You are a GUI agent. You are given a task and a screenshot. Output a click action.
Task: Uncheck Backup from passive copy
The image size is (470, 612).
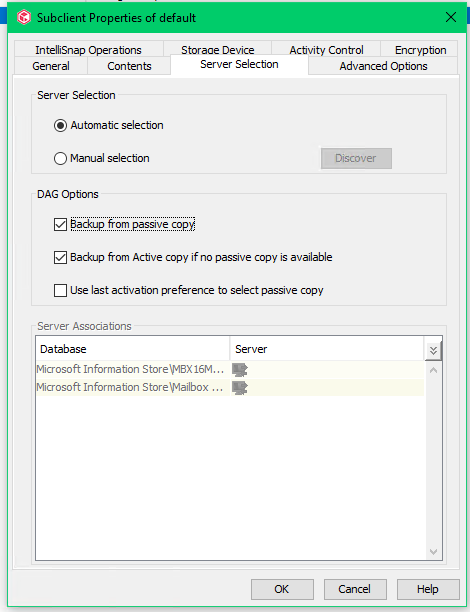click(60, 224)
